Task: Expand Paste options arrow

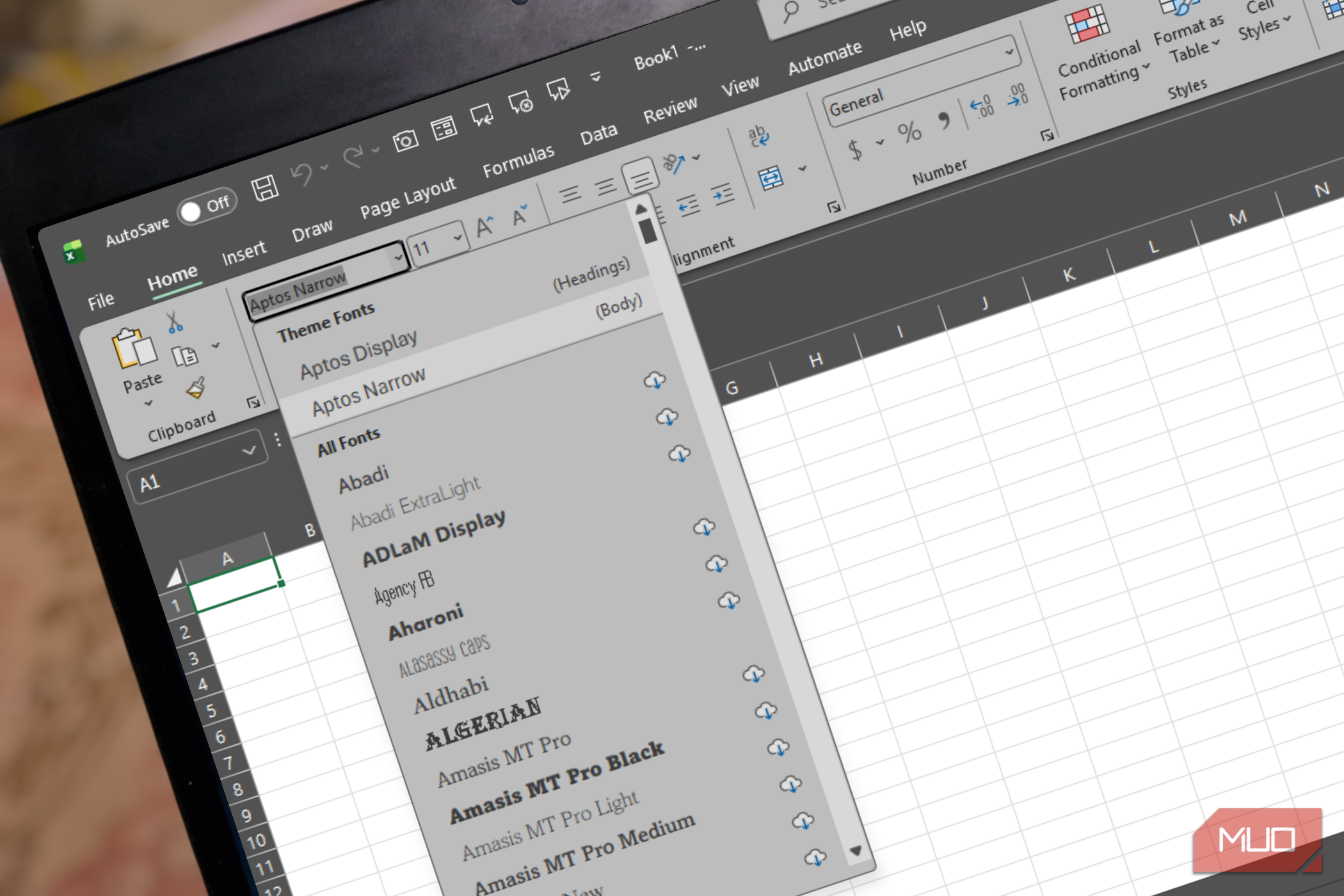Action: 148,403
